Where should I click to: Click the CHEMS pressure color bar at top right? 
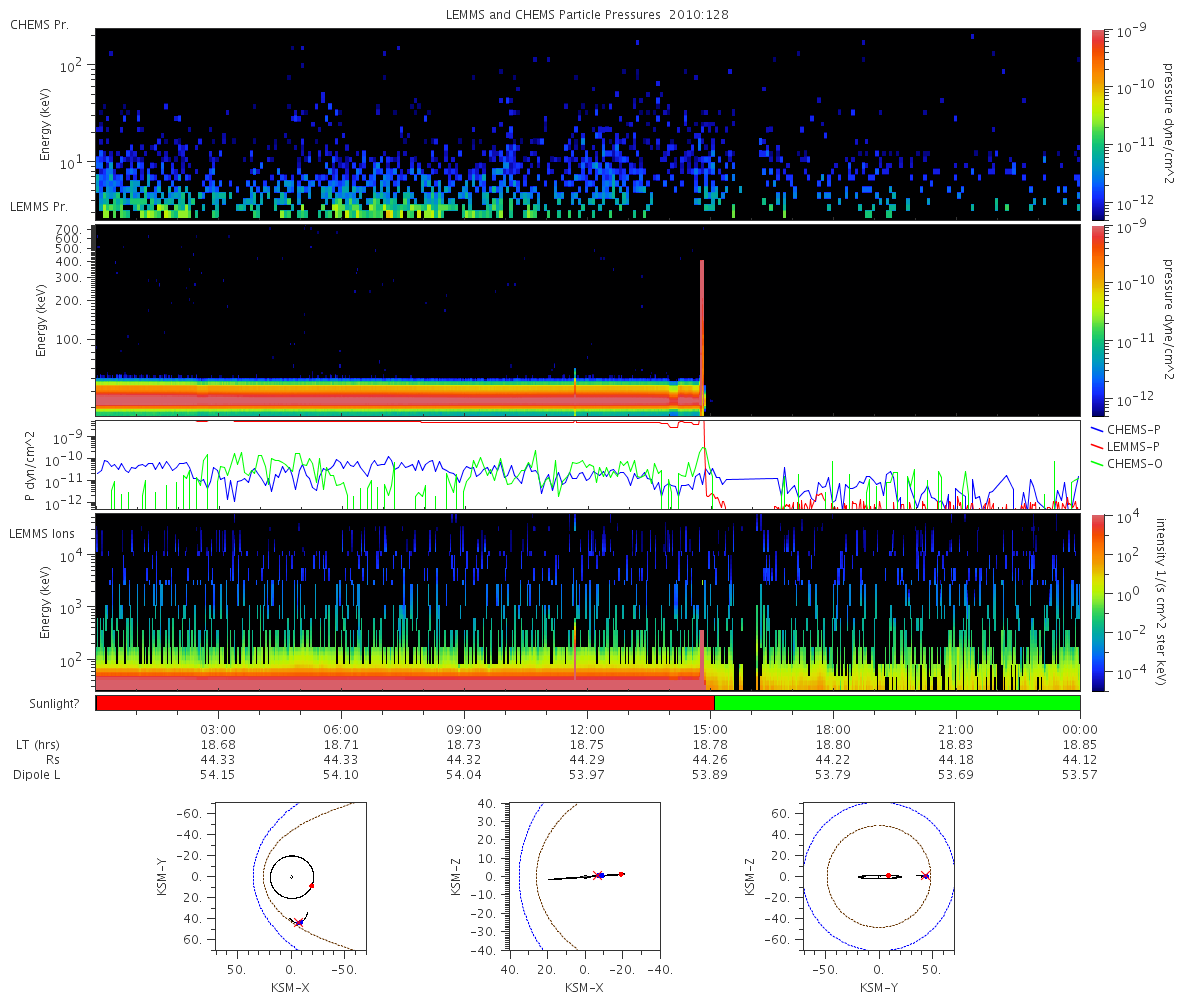coord(1097,124)
